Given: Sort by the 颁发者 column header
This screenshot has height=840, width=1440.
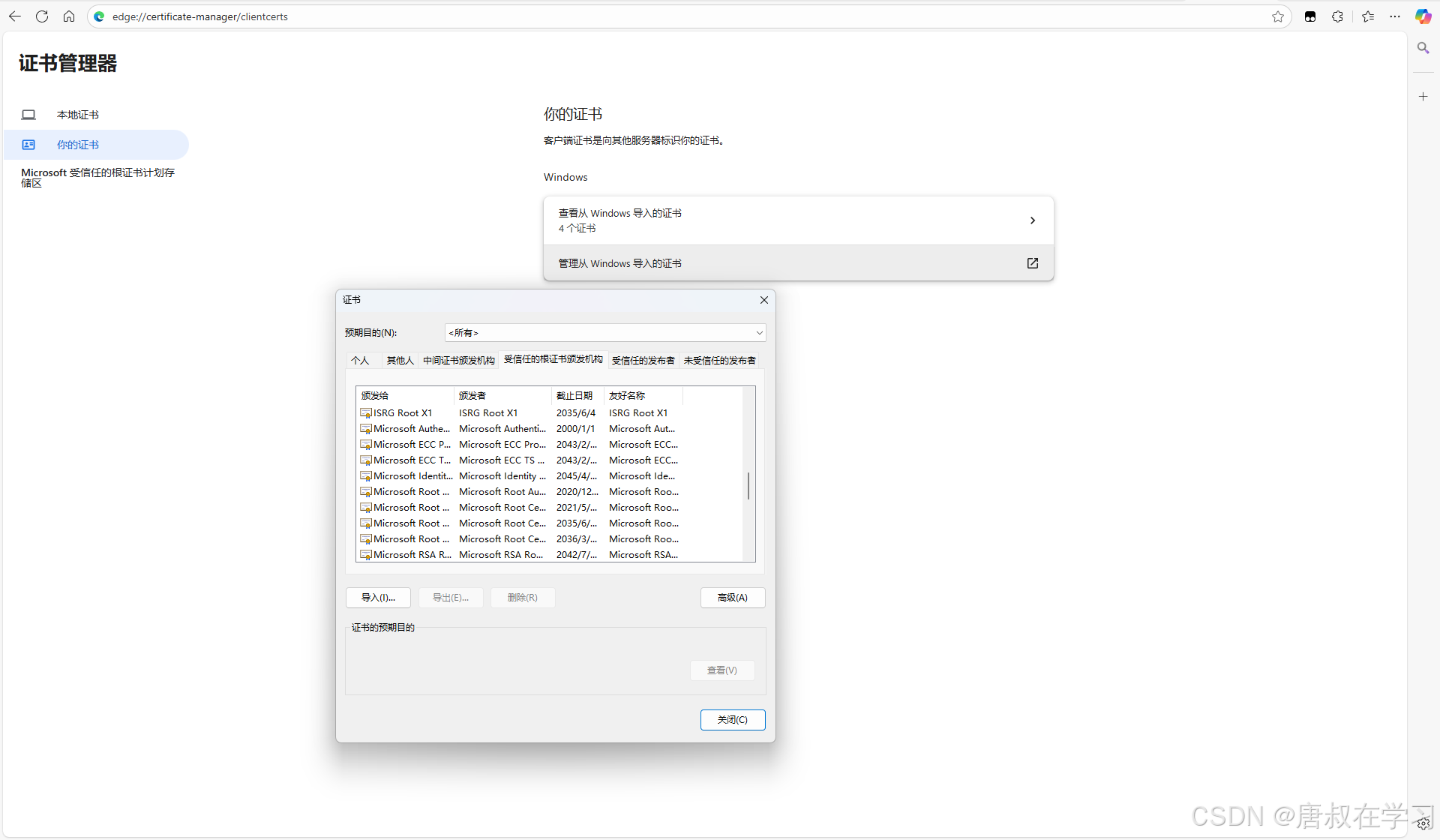Looking at the screenshot, I should pyautogui.click(x=502, y=396).
